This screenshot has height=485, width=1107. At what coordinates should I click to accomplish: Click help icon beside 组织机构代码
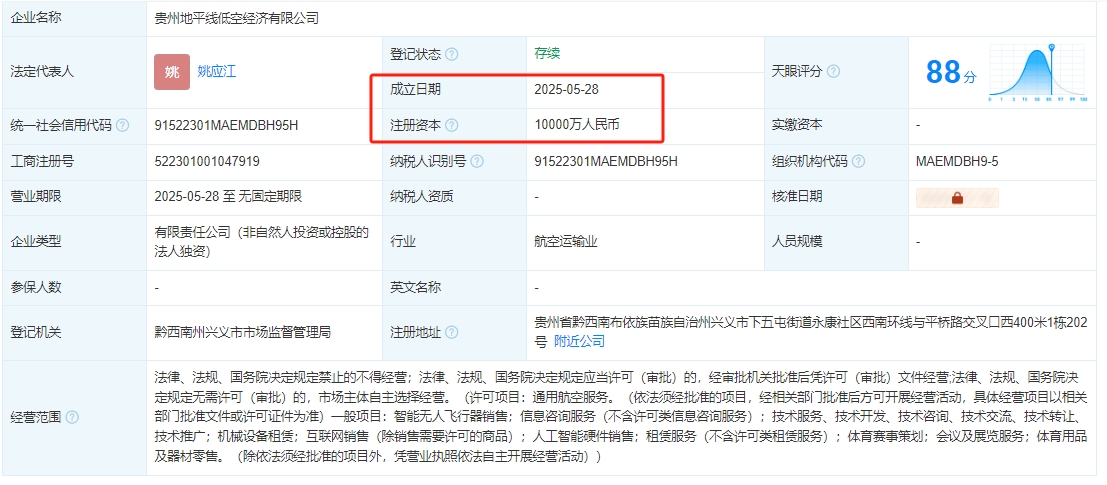tap(858, 162)
